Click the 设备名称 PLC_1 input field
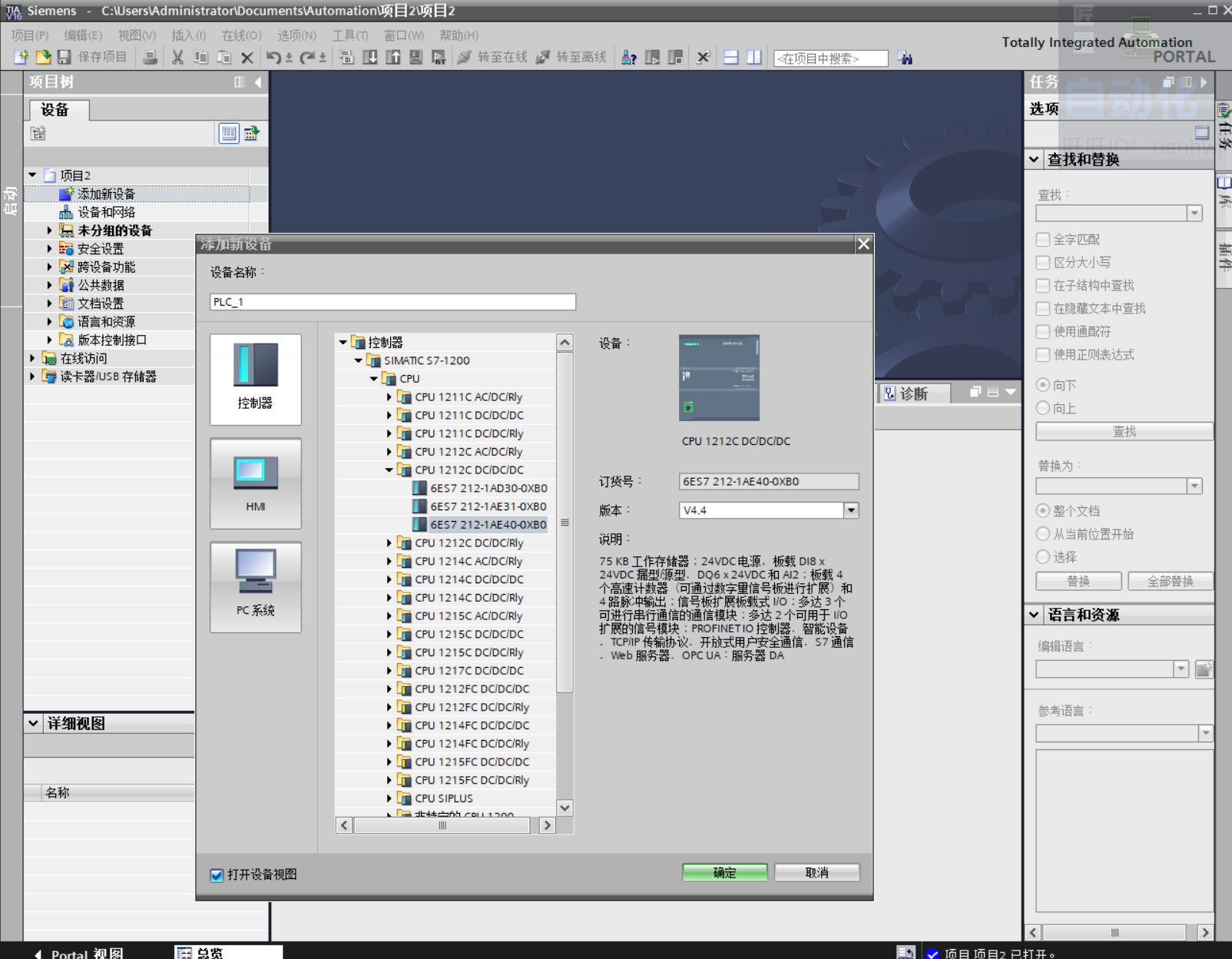The height and width of the screenshot is (959, 1232). [392, 302]
